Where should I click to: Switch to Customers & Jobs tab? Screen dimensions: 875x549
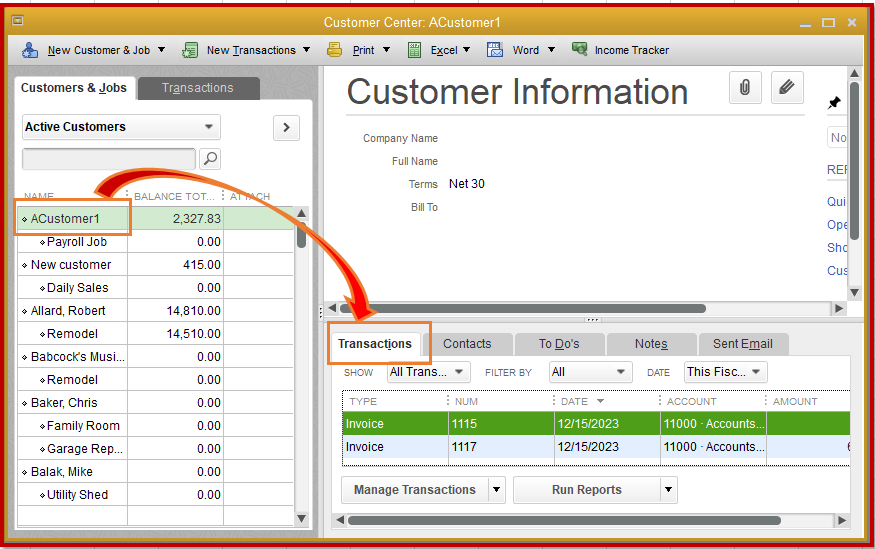point(74,88)
